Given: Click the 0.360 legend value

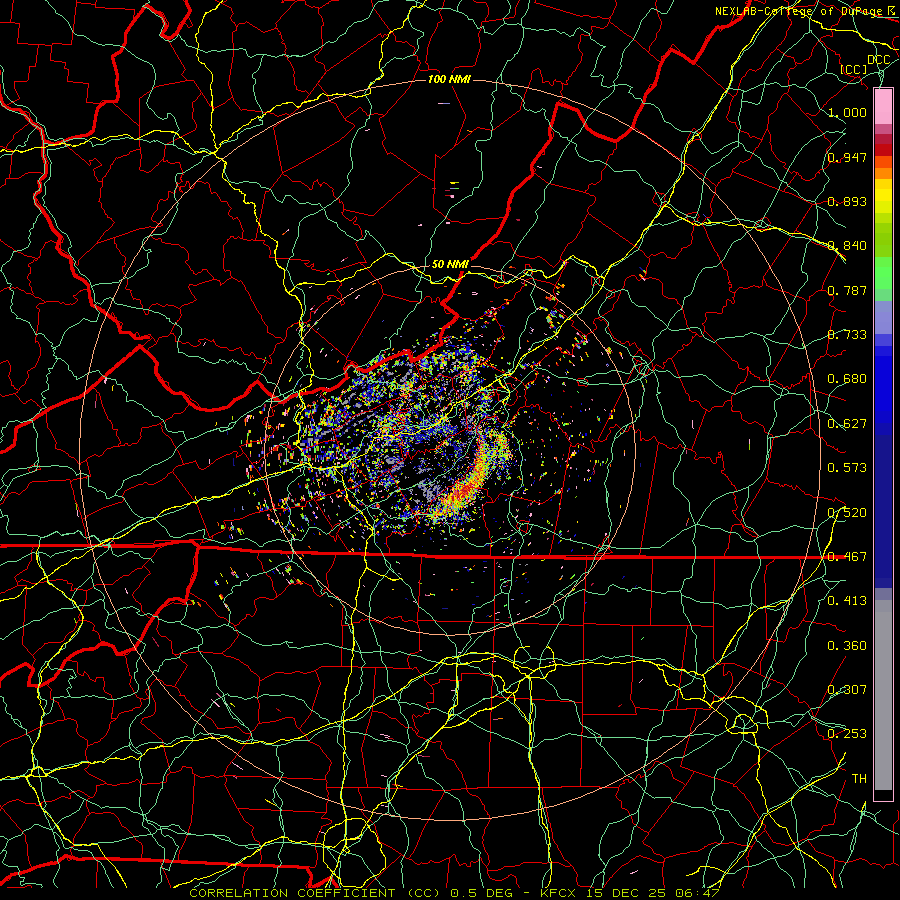Looking at the screenshot, I should [x=847, y=646].
